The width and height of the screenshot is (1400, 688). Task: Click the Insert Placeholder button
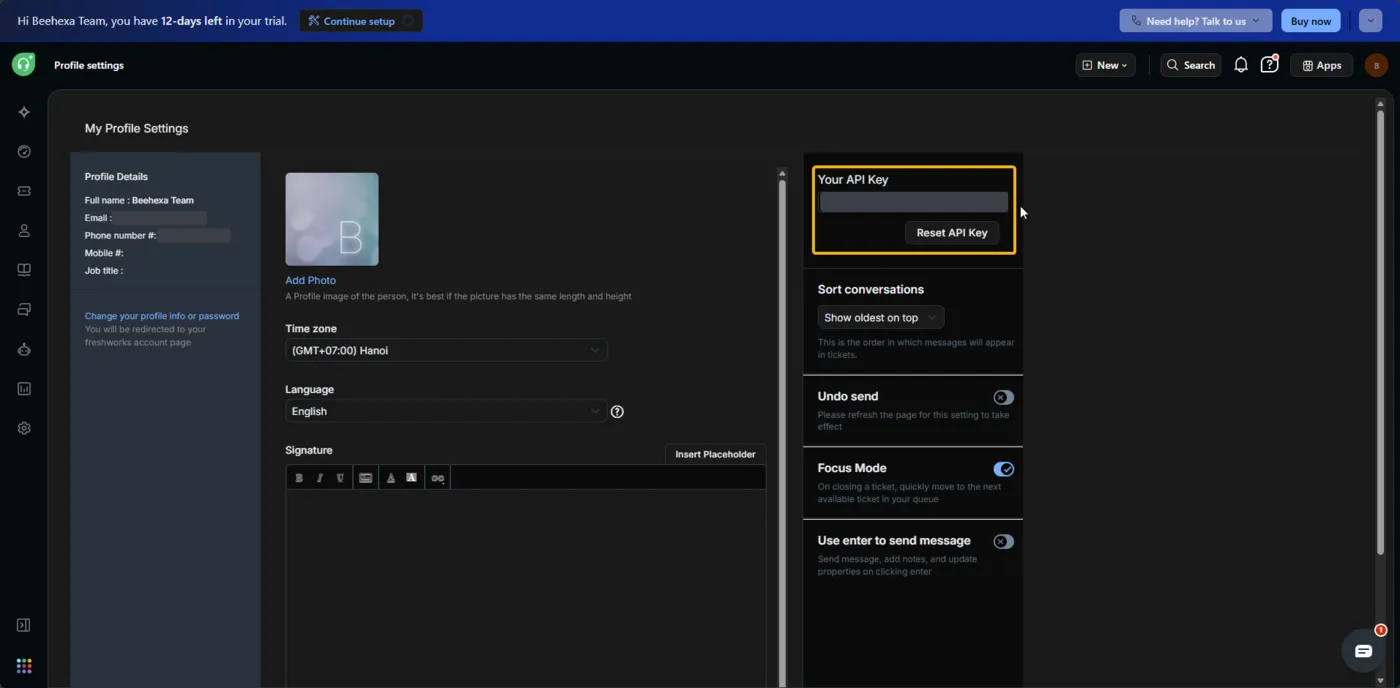click(715, 454)
